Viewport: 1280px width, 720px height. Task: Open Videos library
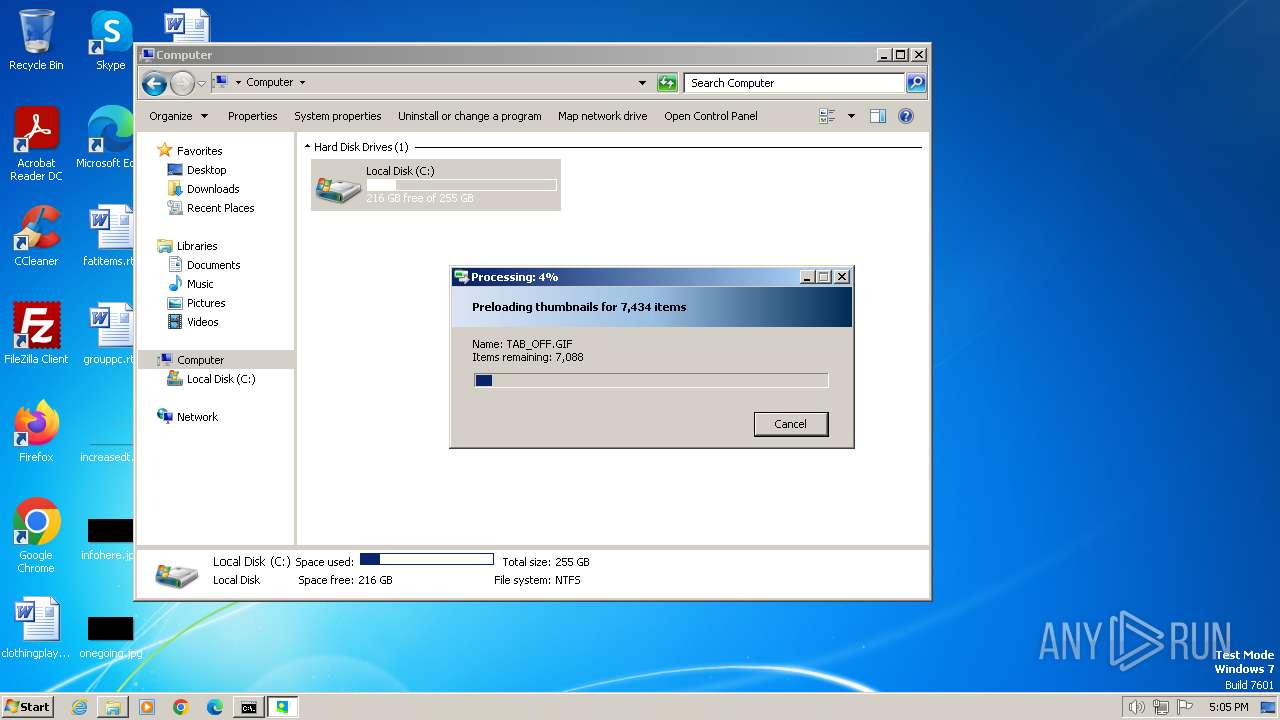click(x=202, y=322)
